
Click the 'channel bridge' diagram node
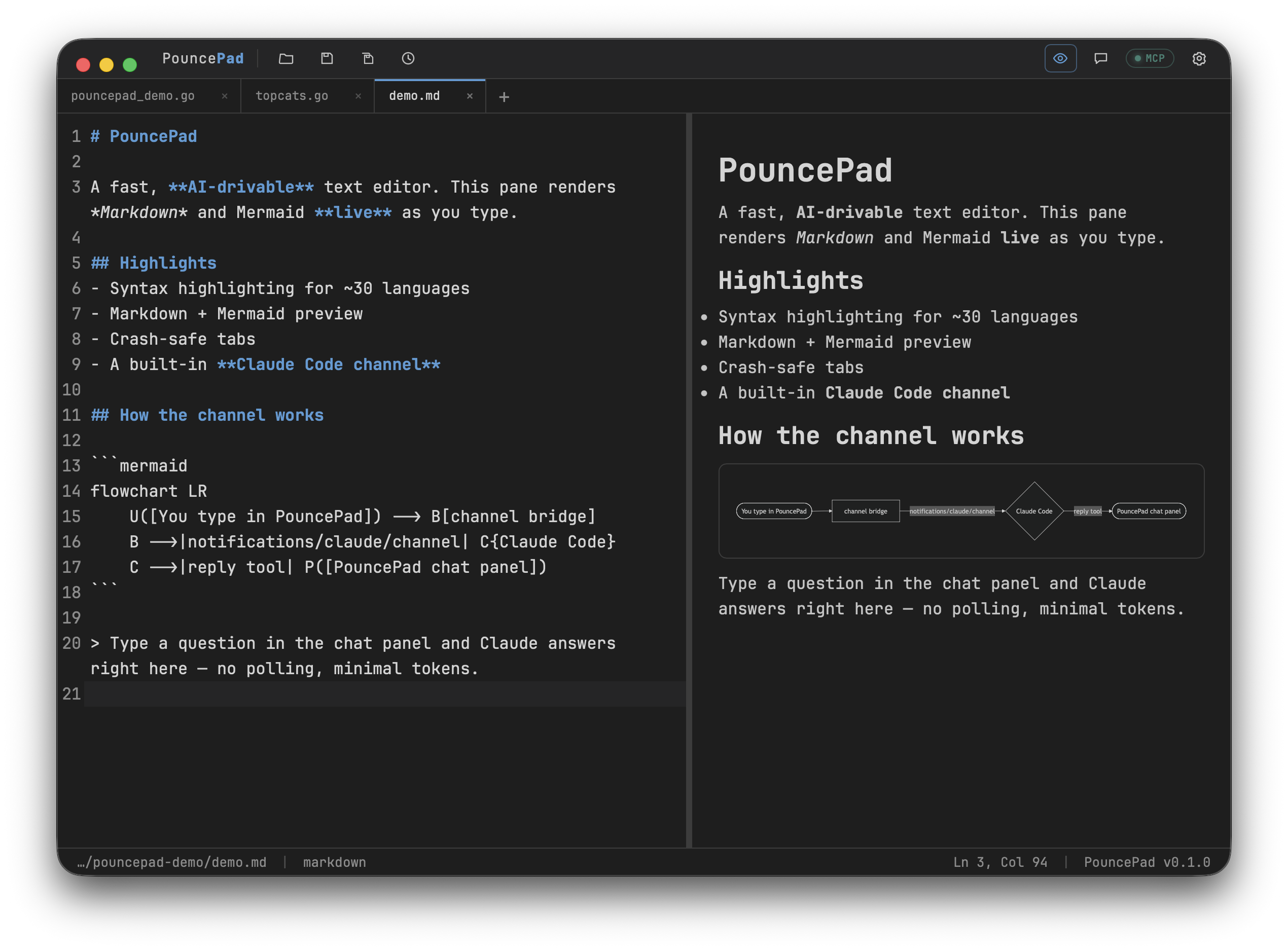(866, 511)
